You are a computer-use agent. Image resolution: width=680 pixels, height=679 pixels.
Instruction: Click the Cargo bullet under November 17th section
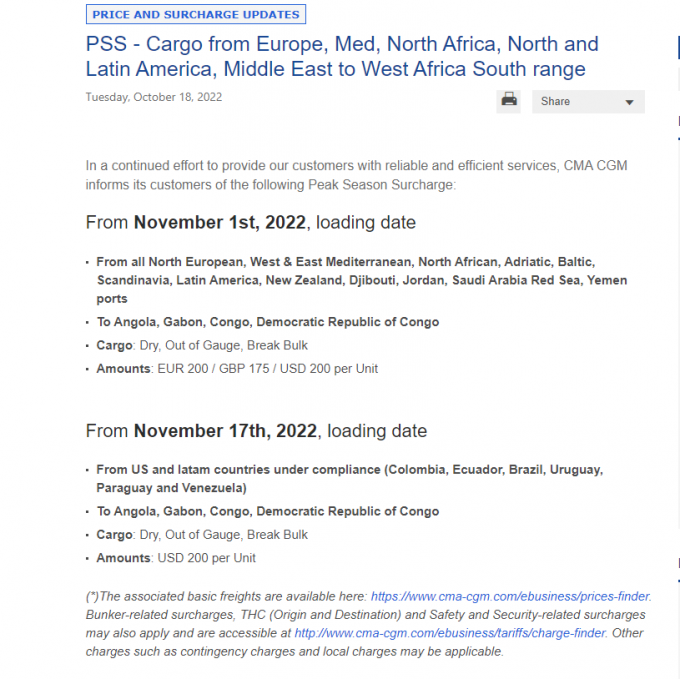pyautogui.click(x=202, y=534)
